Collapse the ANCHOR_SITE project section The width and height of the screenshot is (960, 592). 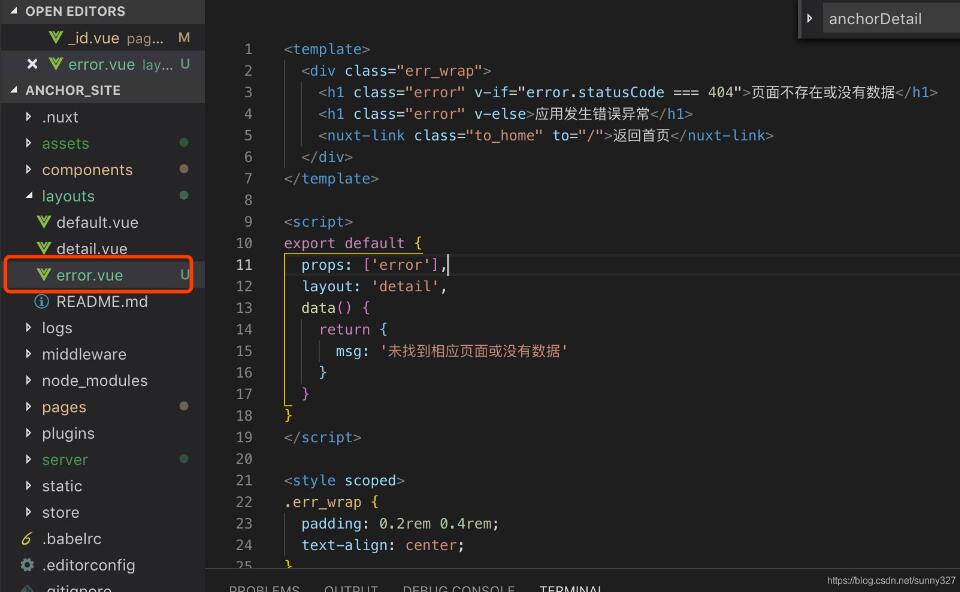(x=13, y=90)
